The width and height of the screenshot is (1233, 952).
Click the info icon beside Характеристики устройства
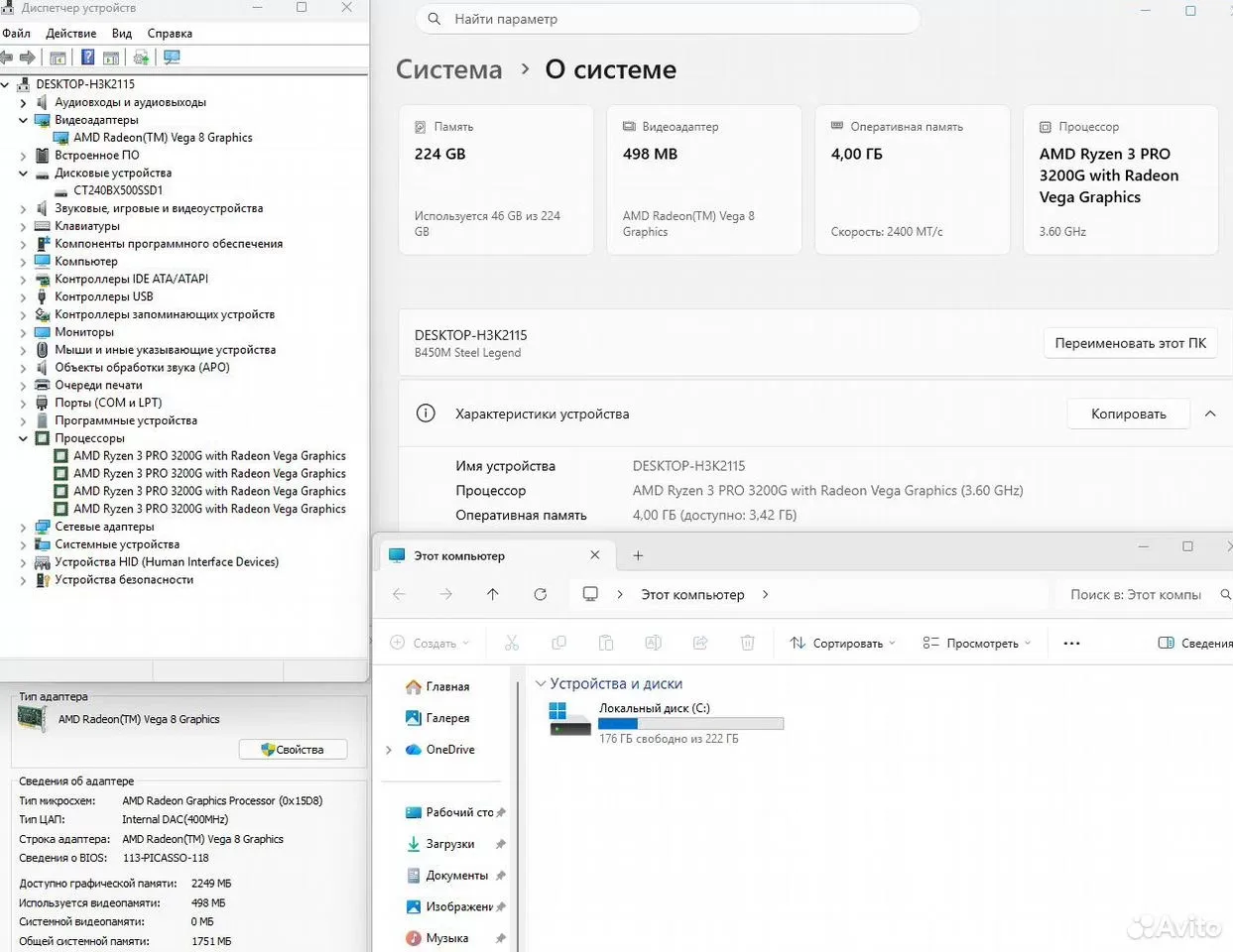click(x=426, y=414)
